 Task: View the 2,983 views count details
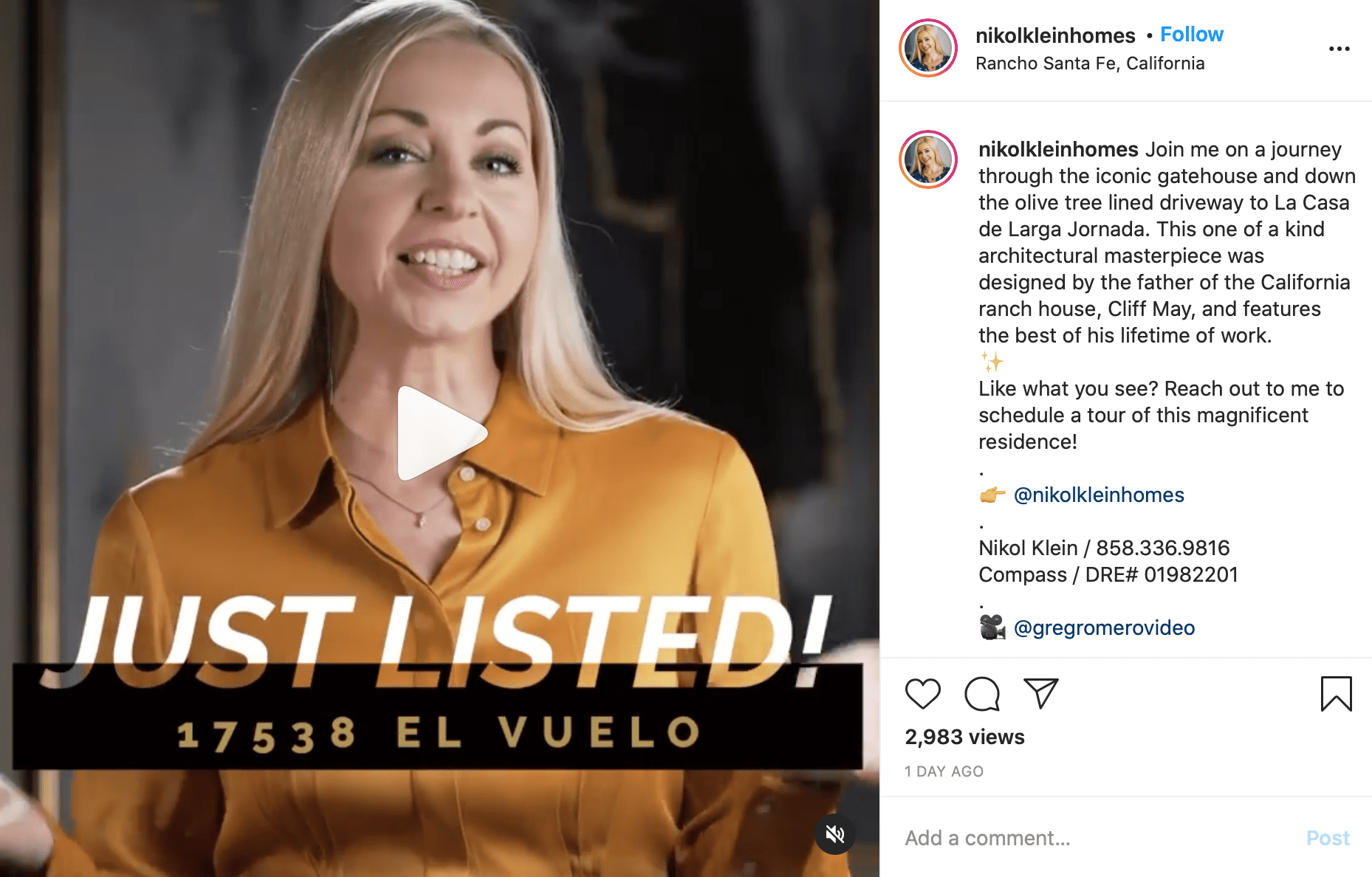click(964, 737)
